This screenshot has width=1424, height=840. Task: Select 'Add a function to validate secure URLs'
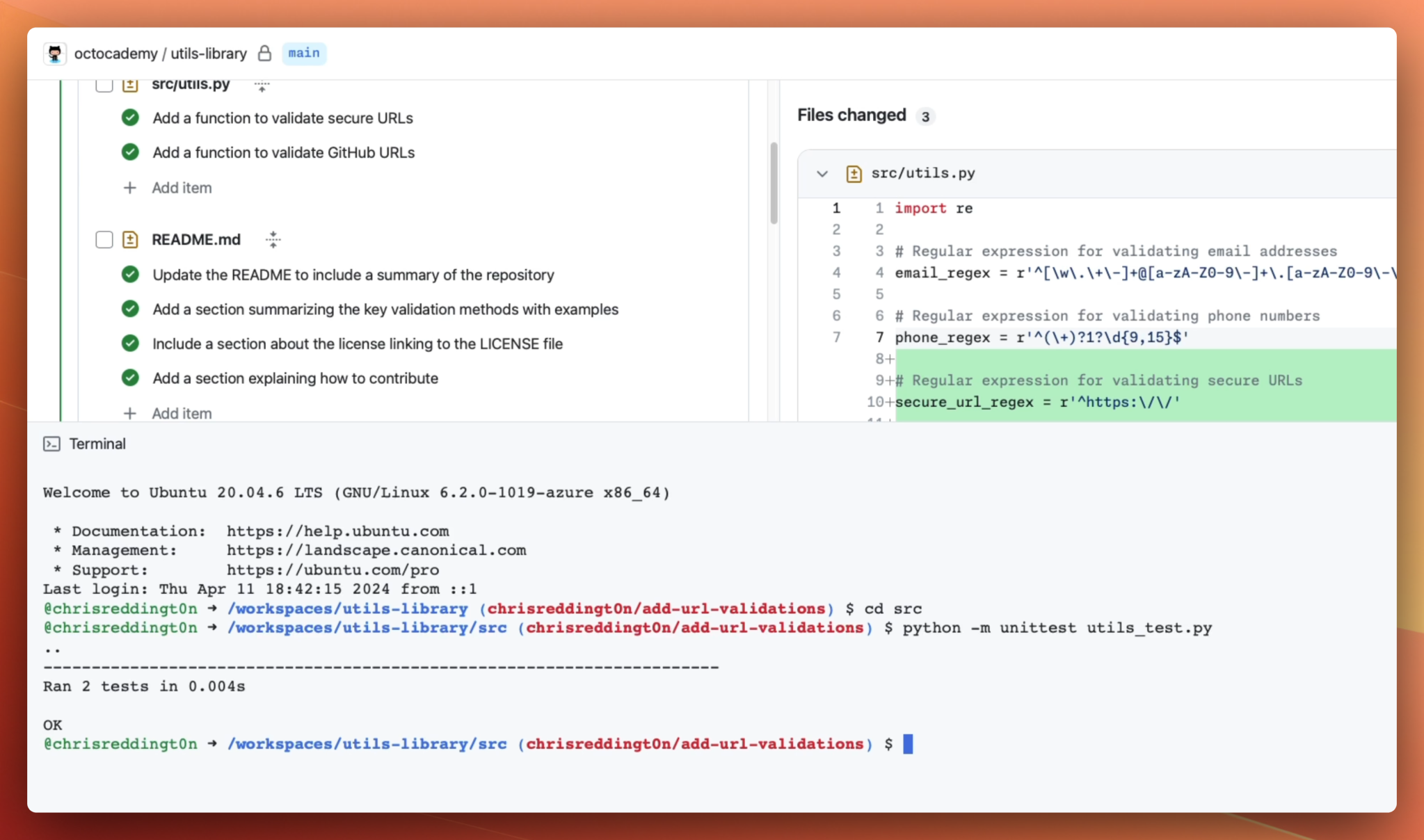[282, 118]
